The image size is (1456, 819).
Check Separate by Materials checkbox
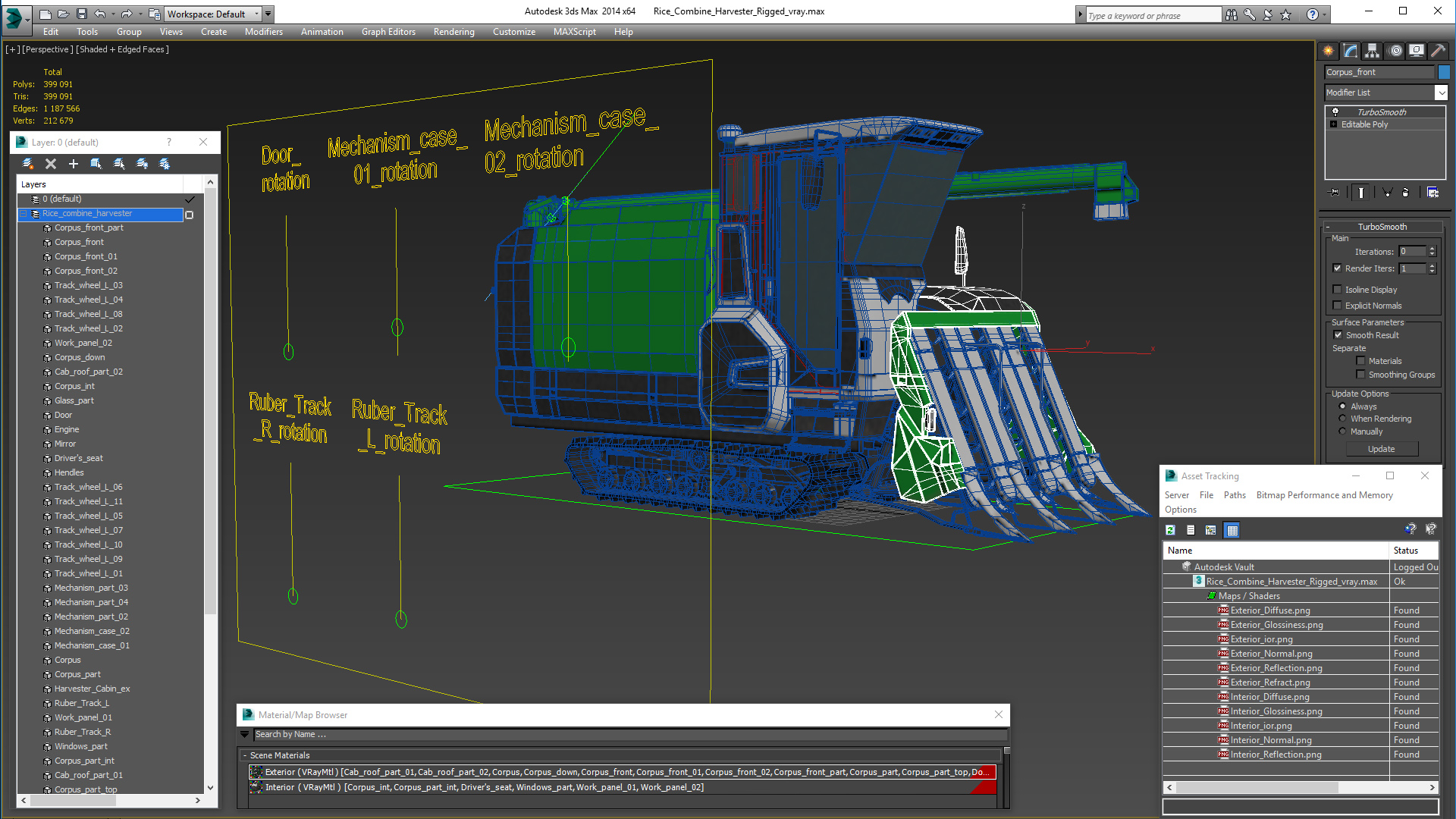tap(1360, 360)
